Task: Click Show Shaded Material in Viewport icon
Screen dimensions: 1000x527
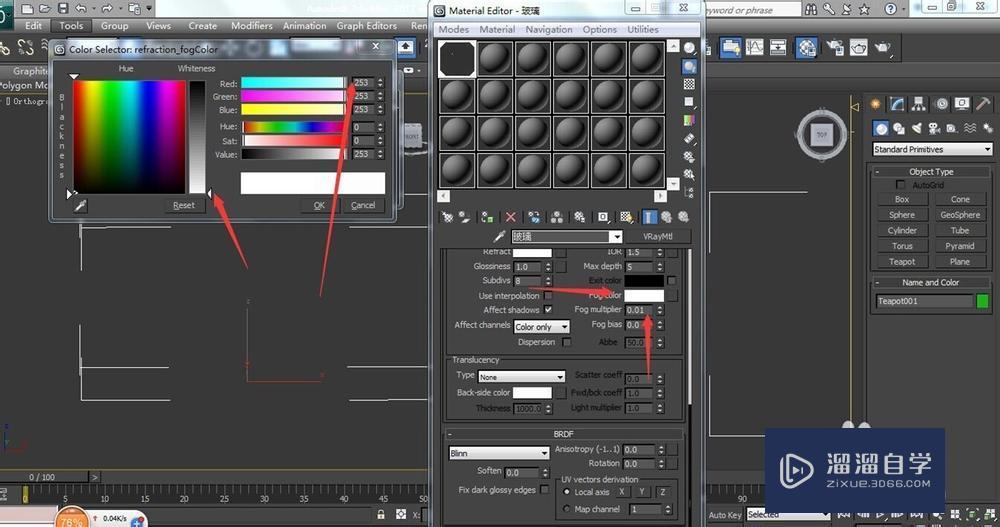Action: 626,218
